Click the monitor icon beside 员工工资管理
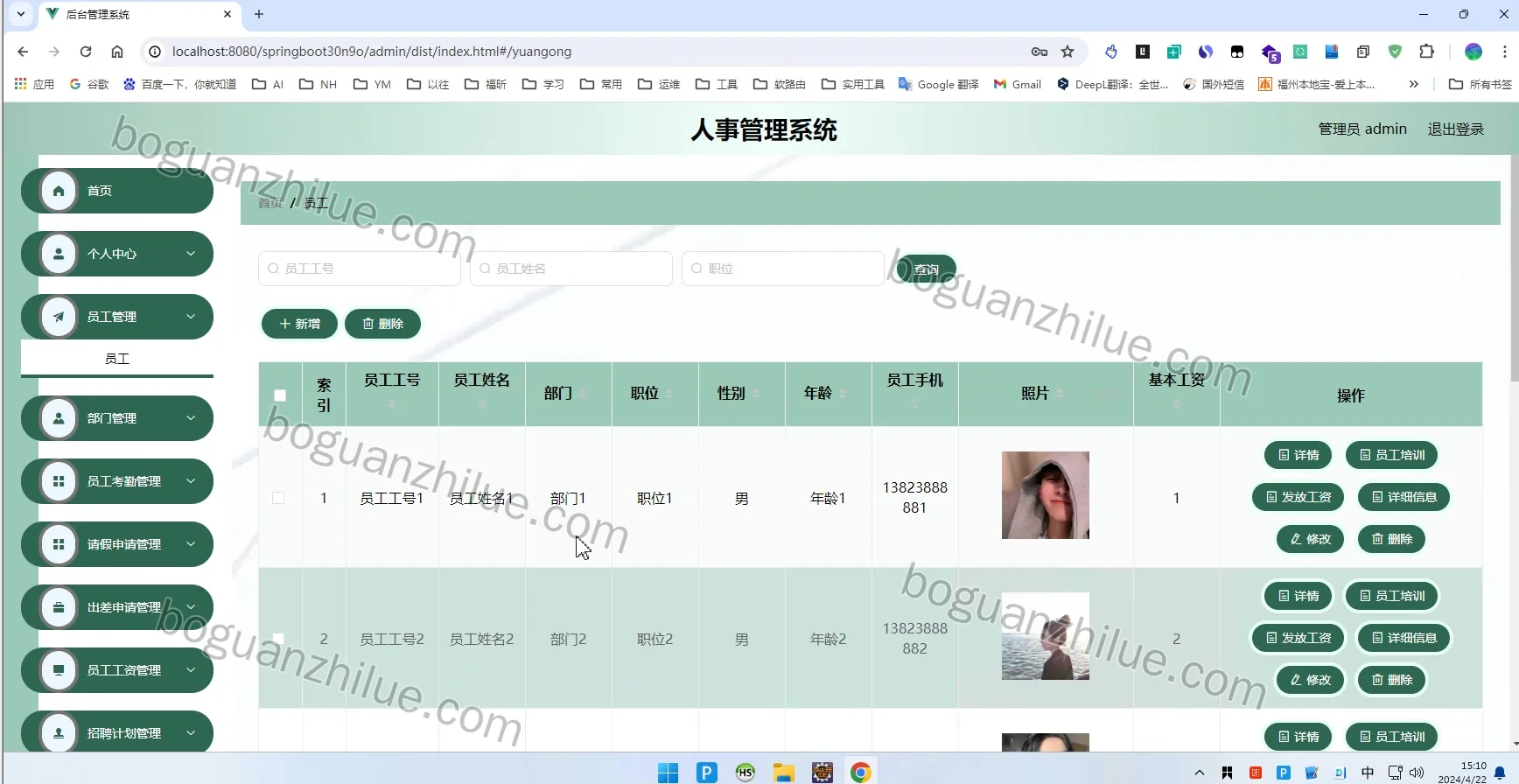Viewport: 1519px width, 784px height. coord(59,670)
